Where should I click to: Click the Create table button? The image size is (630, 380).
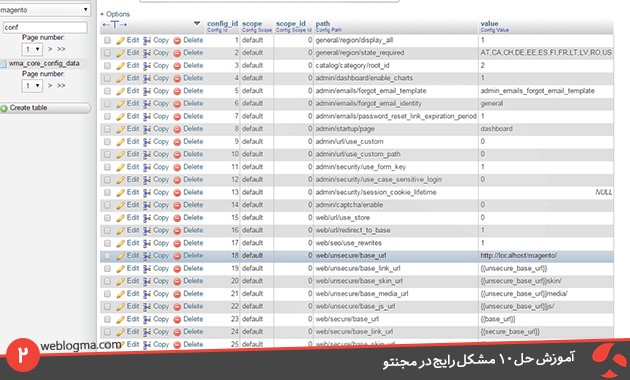point(45,108)
